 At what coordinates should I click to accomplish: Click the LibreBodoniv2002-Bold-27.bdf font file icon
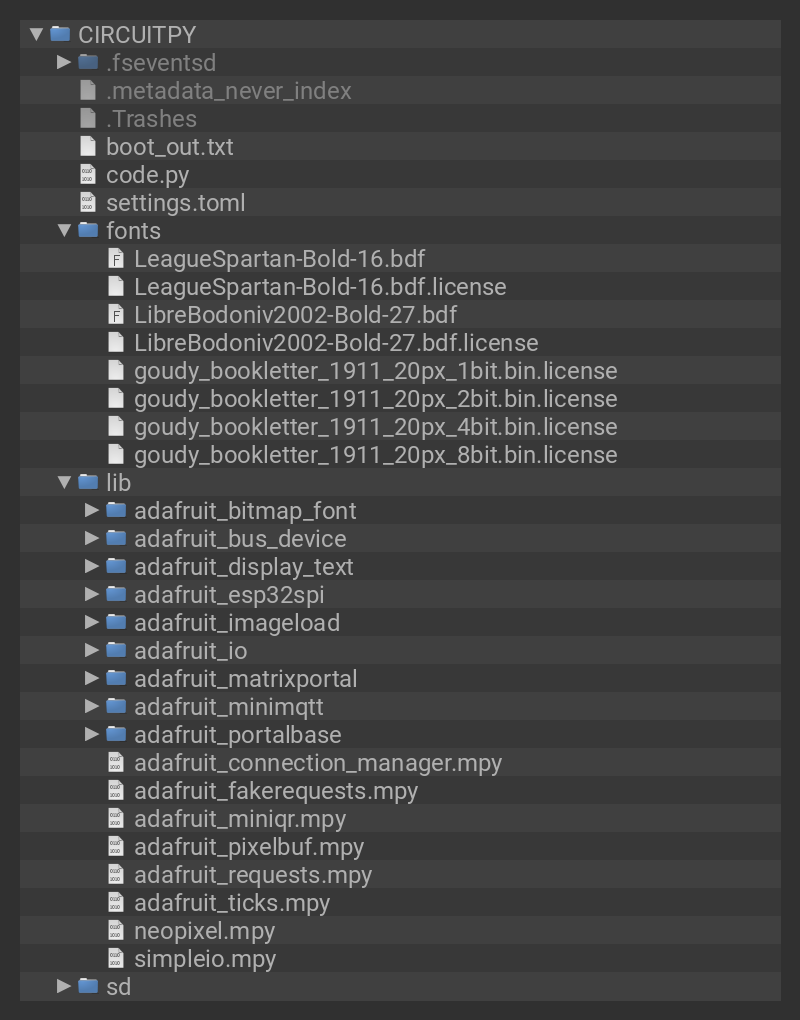[116, 315]
